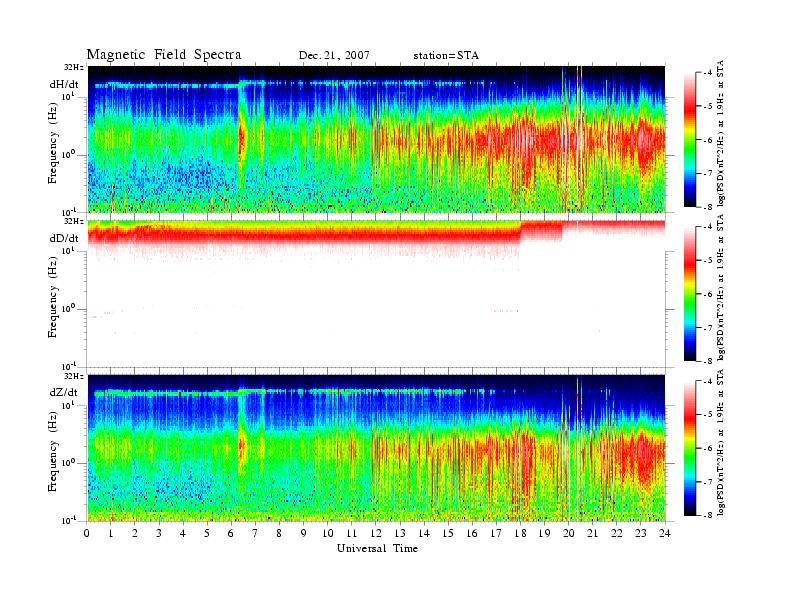Click hour tick '15' on the time axis
Viewport: 792px width, 612px height.
coord(448,534)
